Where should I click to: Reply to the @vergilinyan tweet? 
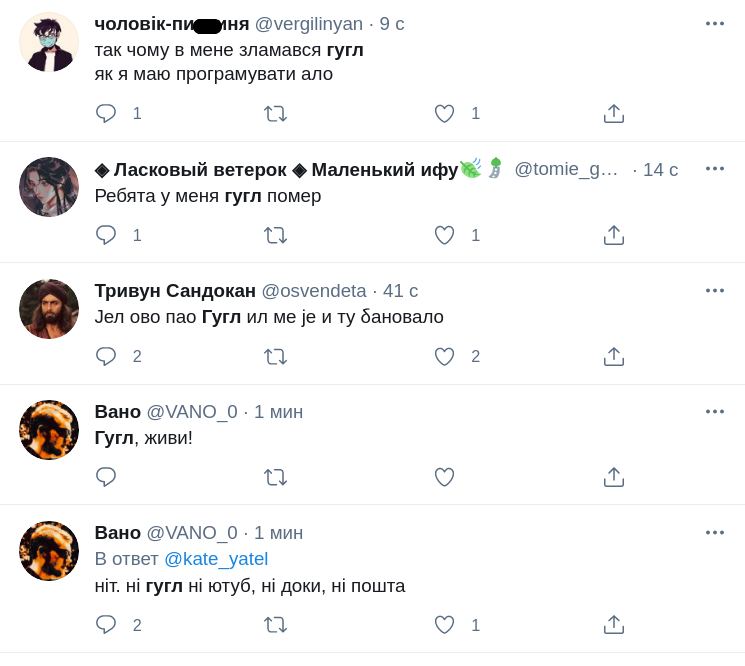point(106,114)
